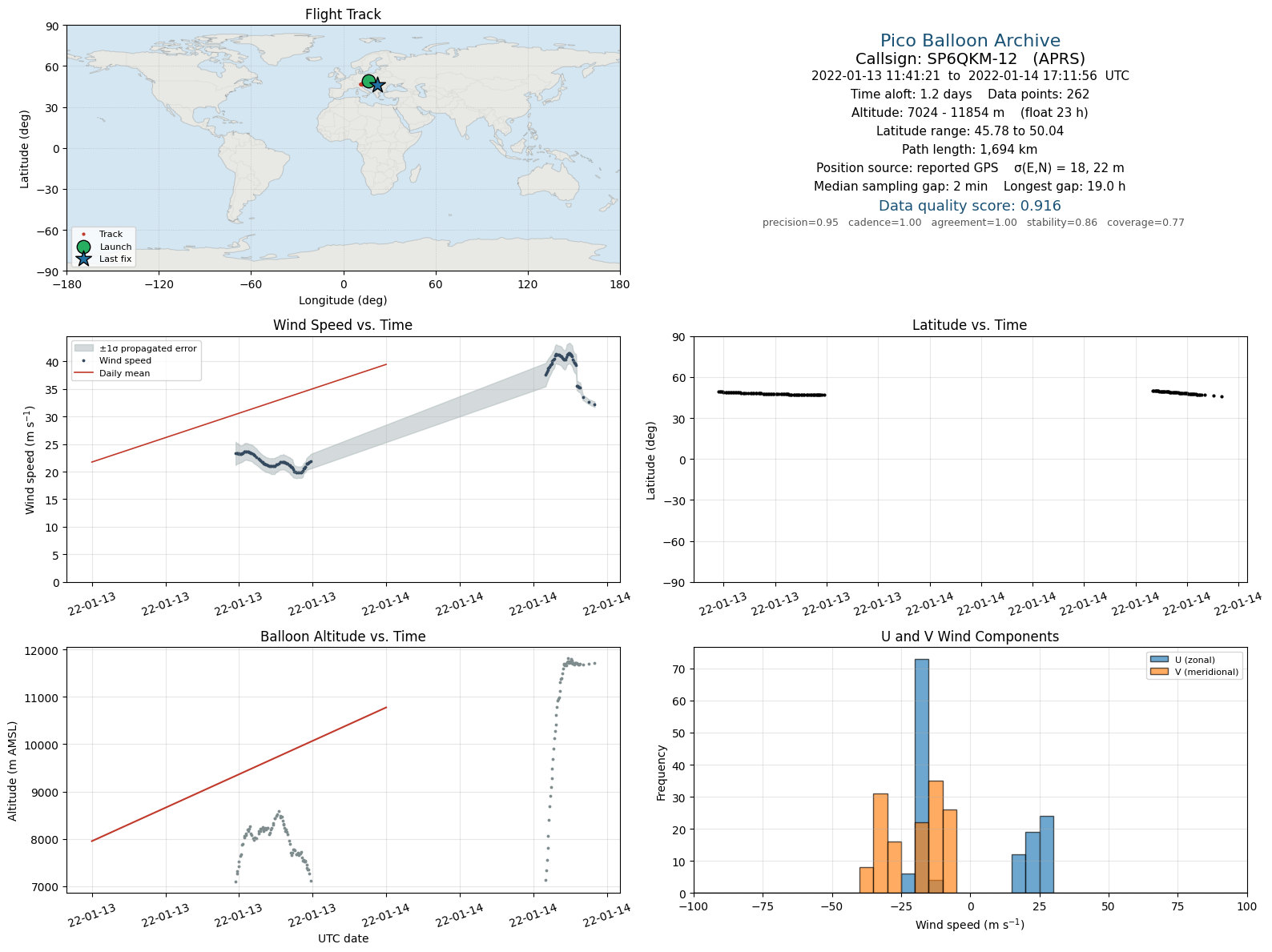Click the "−180" longitude tick label
Screen dimensions: 1272x952
click(66, 284)
